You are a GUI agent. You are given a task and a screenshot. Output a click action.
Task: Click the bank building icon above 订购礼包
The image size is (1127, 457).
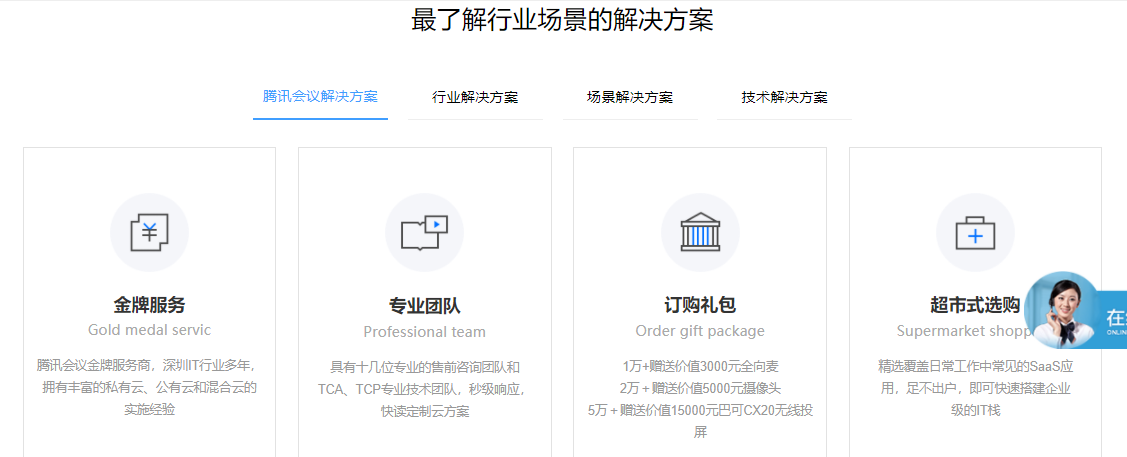point(700,233)
